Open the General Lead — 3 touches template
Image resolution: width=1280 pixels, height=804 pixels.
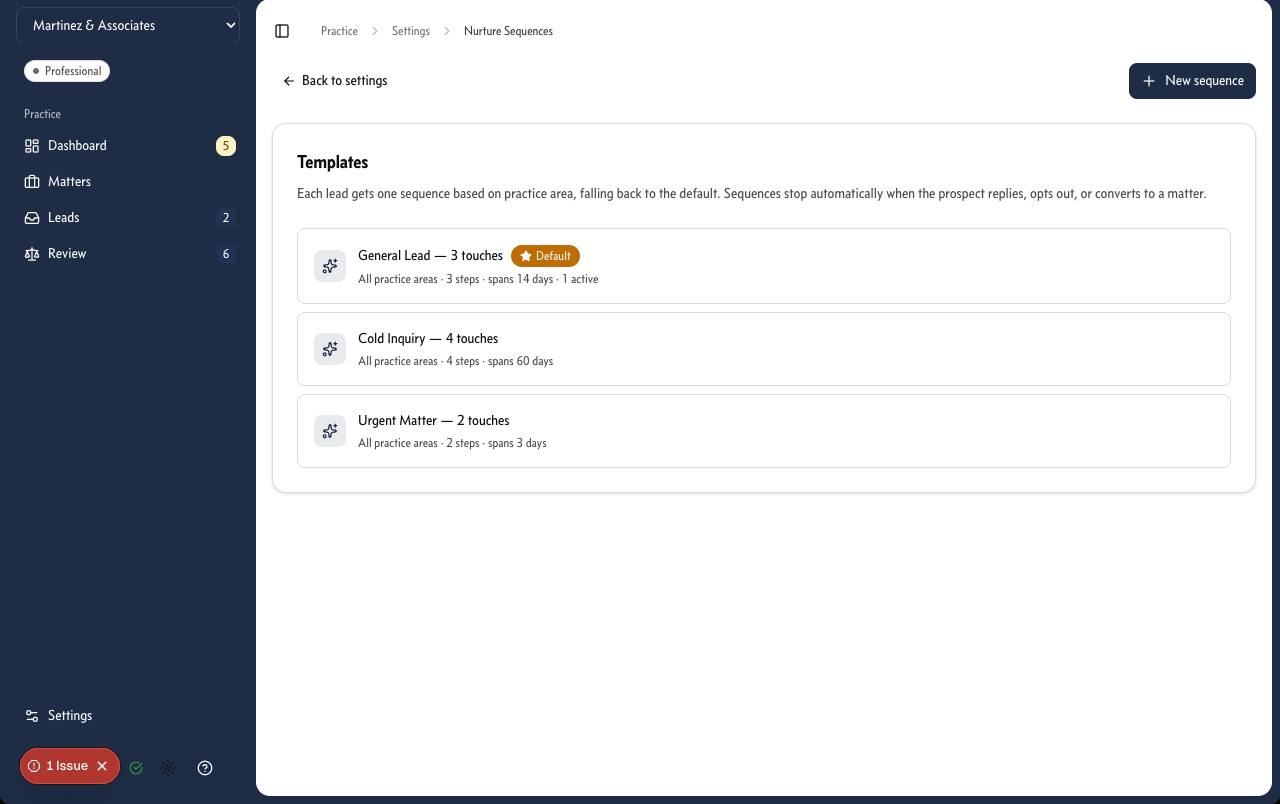coord(764,266)
